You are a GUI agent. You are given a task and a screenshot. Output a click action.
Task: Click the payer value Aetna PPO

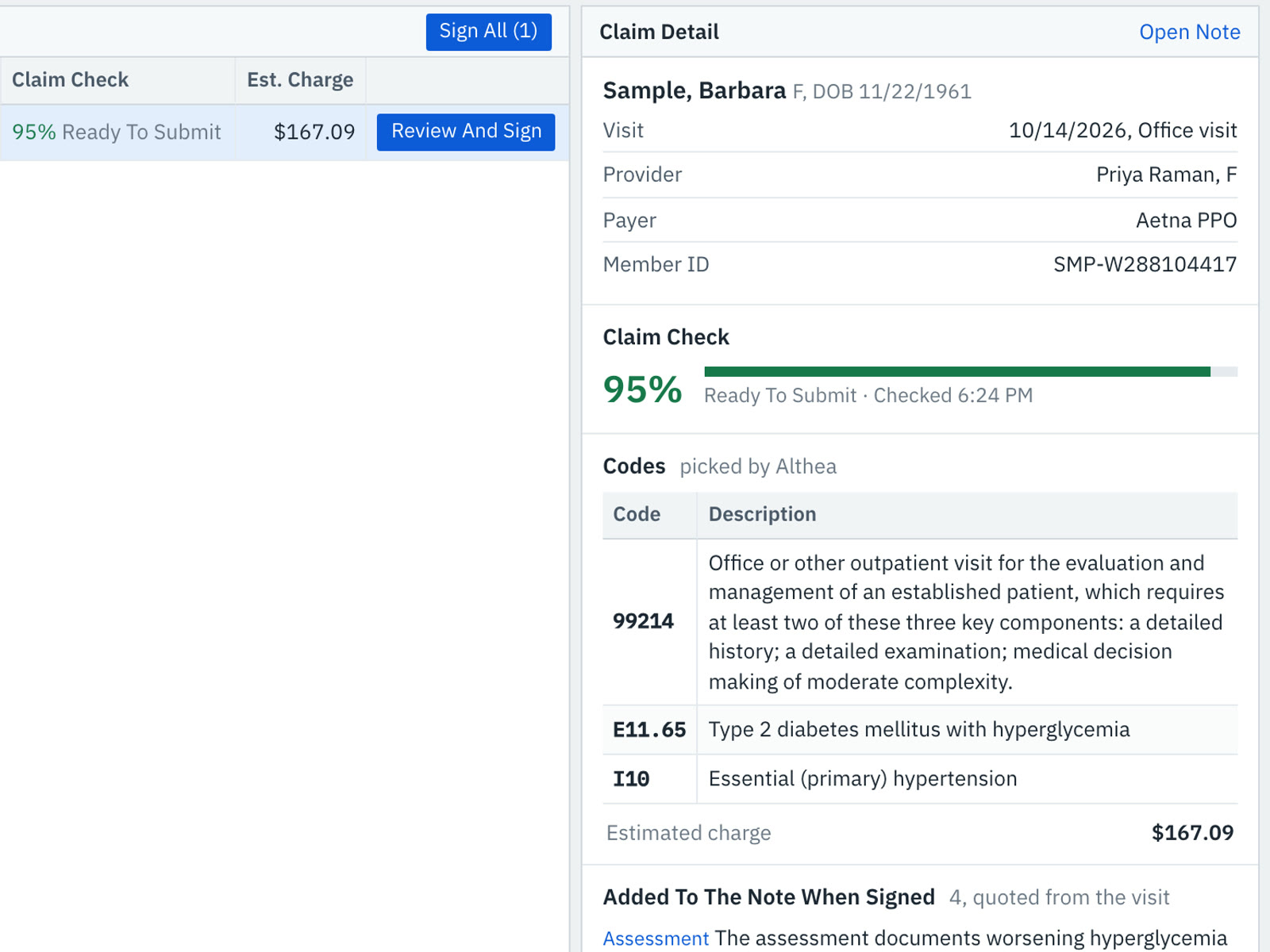[1186, 220]
